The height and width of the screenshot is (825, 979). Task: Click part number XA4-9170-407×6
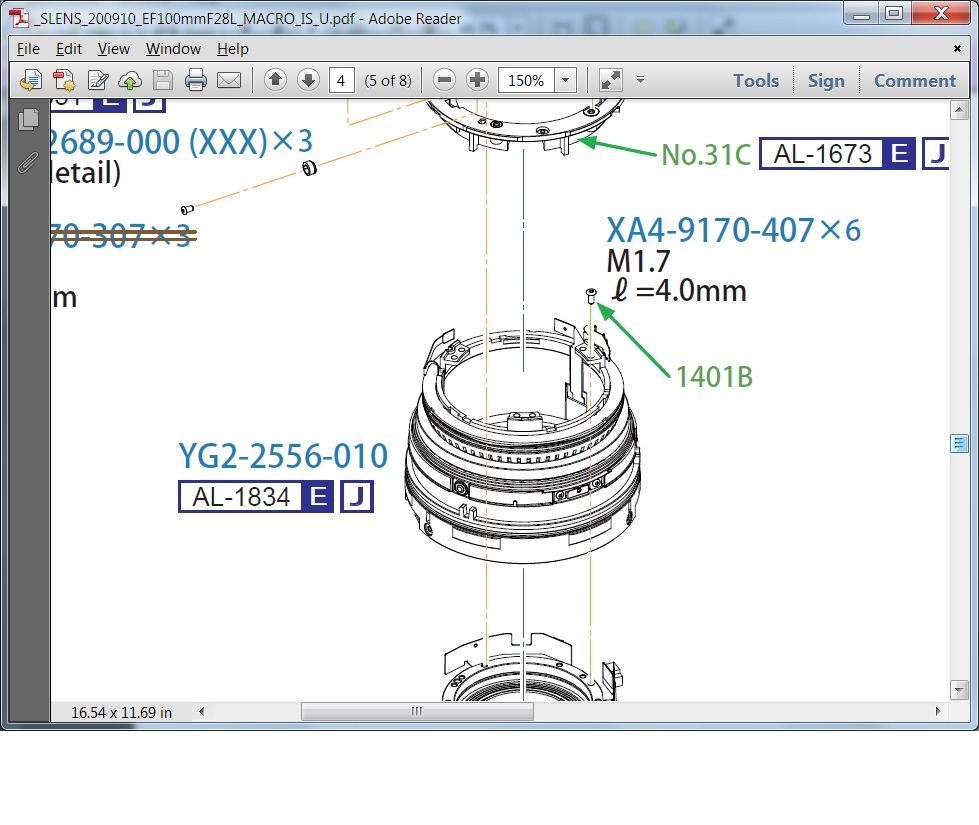pyautogui.click(x=734, y=230)
